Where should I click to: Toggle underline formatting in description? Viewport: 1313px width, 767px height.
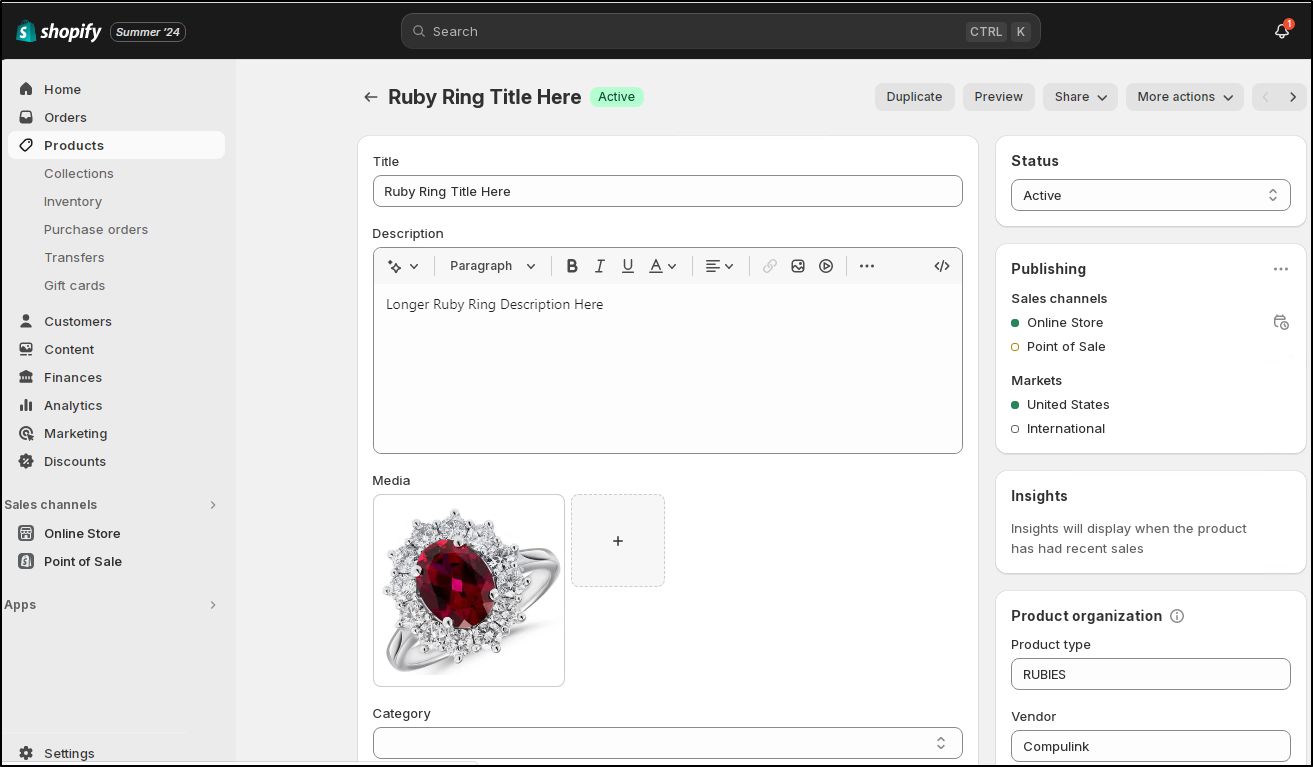(x=628, y=266)
